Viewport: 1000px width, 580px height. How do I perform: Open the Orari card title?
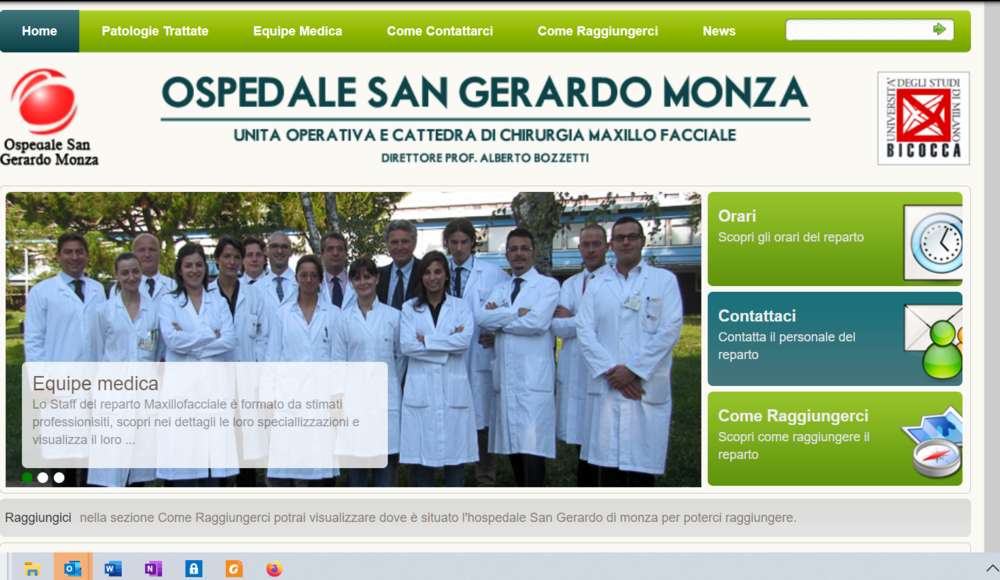pyautogui.click(x=737, y=216)
